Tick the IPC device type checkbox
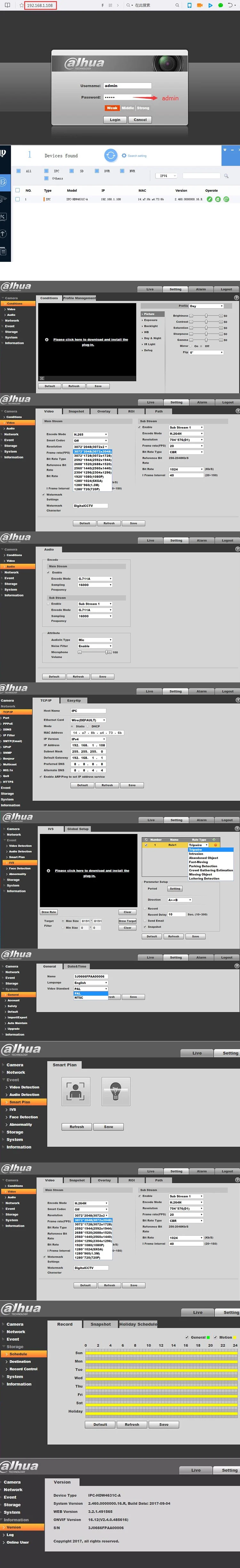 pyautogui.click(x=45, y=171)
